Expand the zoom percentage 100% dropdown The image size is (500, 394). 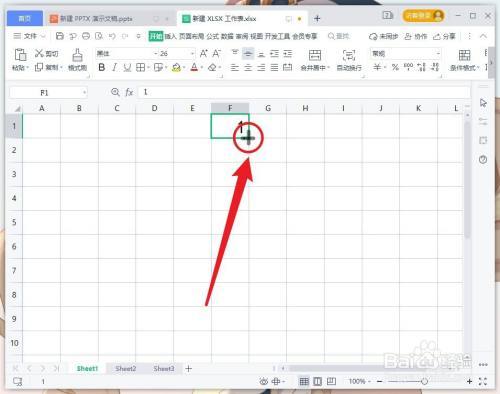tap(370, 381)
